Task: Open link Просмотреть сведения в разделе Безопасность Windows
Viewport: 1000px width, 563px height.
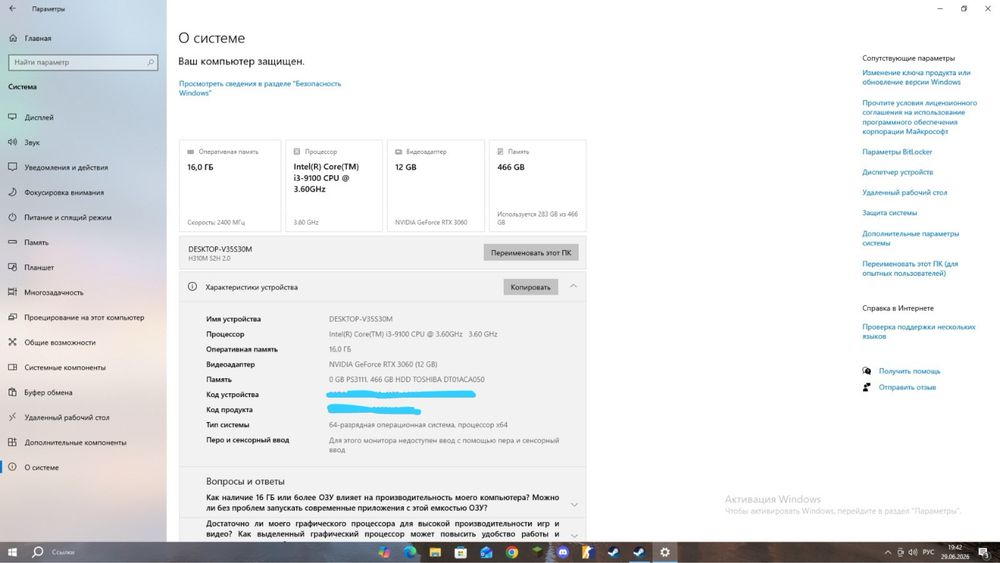Action: 260,88
